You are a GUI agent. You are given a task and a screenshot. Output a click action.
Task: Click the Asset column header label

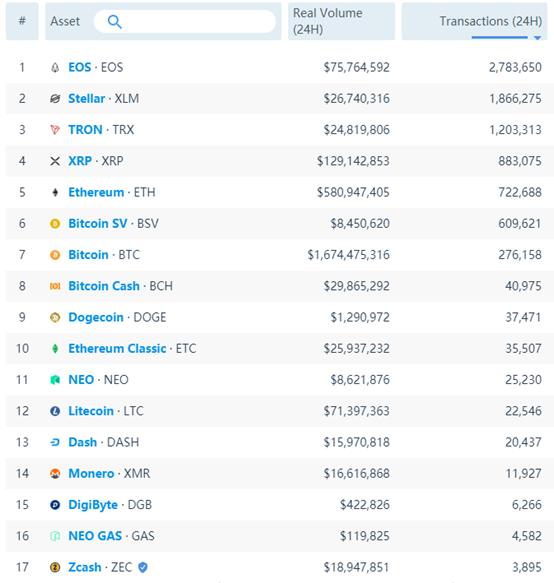point(65,21)
